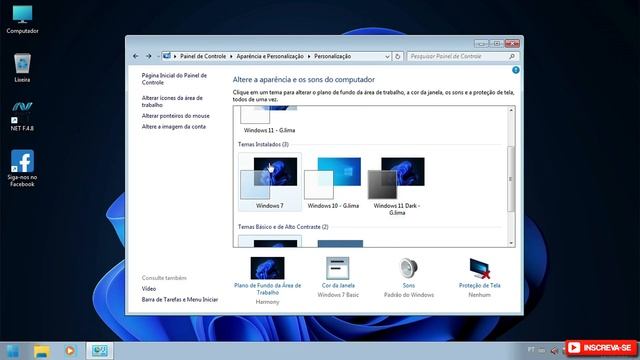Launch the media player taskbar icon
The width and height of the screenshot is (640, 360).
coord(70,351)
